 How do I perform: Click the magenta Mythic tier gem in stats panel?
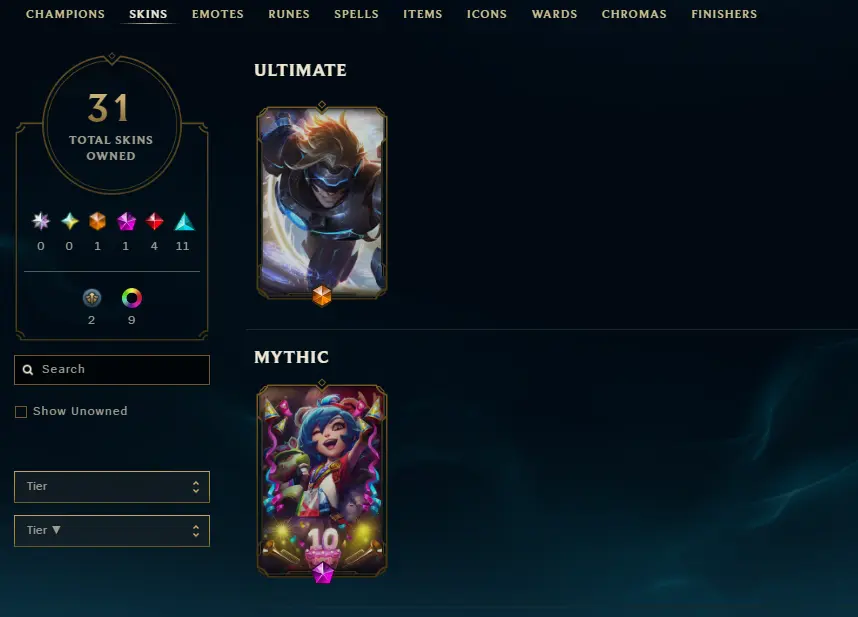(x=126, y=221)
